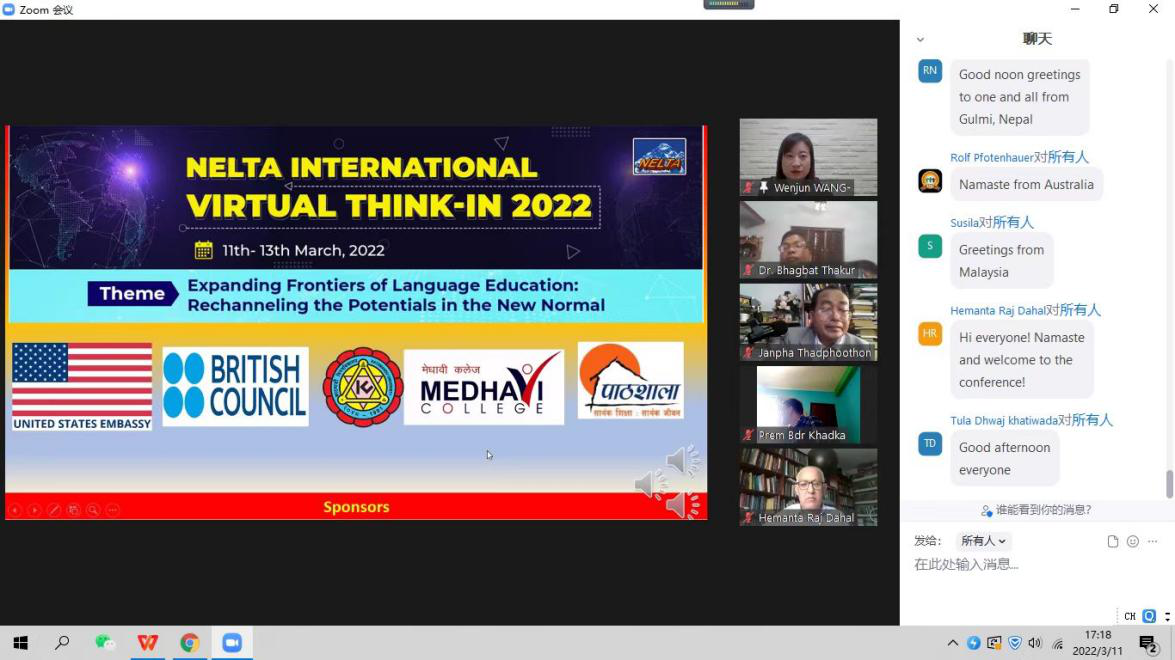The image size is (1175, 660).
Task: Toggle the CH input language indicator
Action: [x=1130, y=616]
